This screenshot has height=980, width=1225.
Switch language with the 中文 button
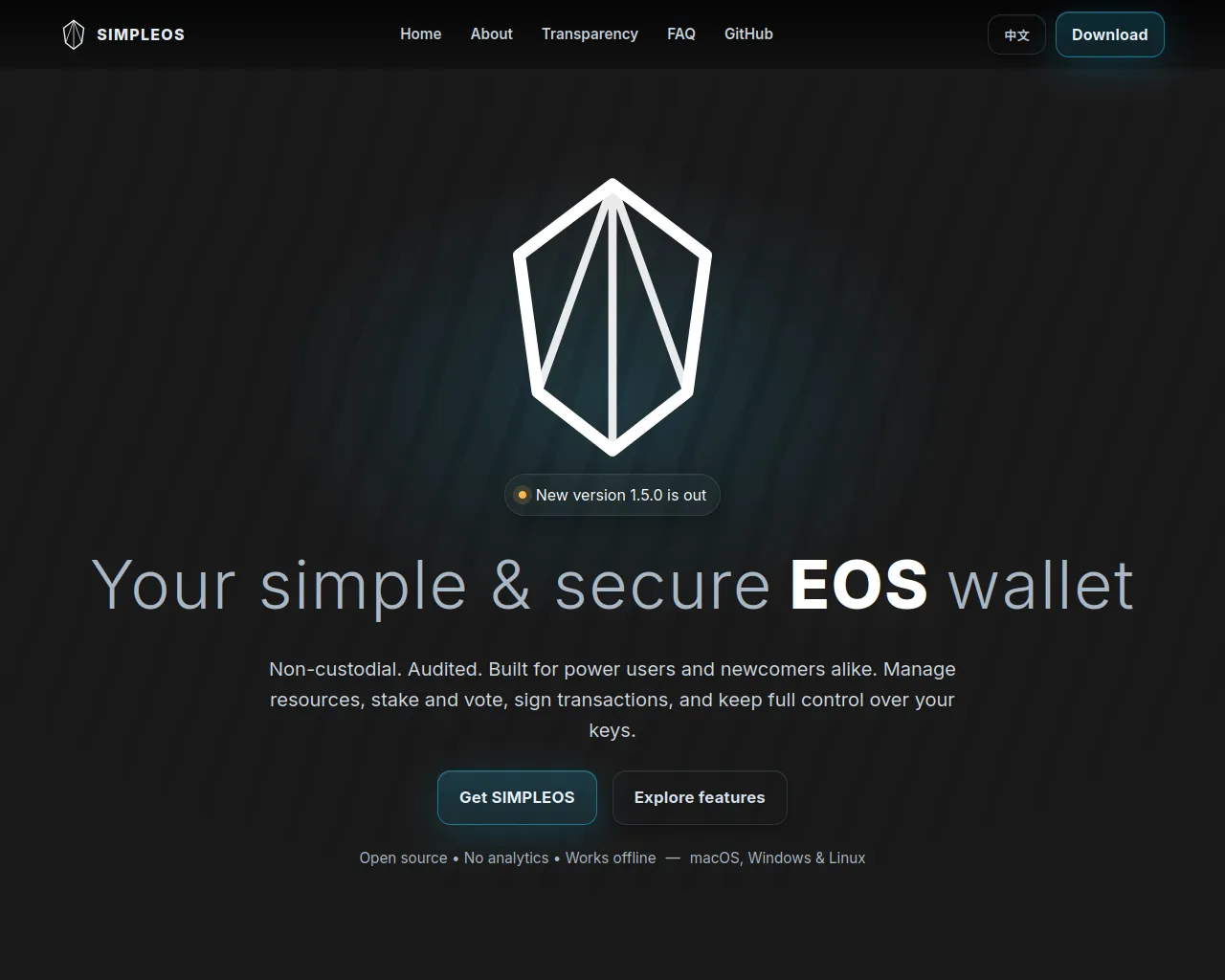click(x=1016, y=34)
